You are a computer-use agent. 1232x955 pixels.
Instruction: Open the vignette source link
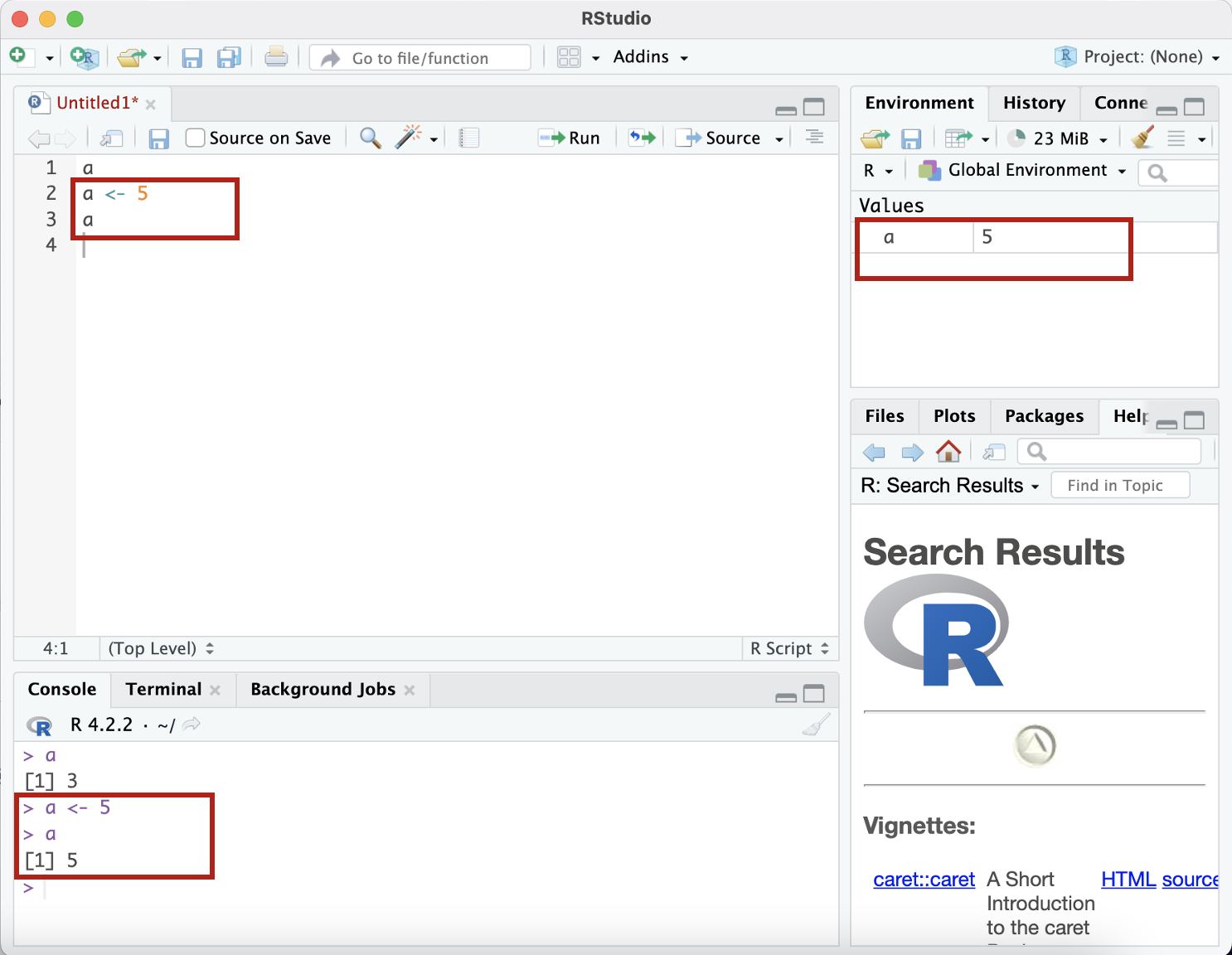1190,880
